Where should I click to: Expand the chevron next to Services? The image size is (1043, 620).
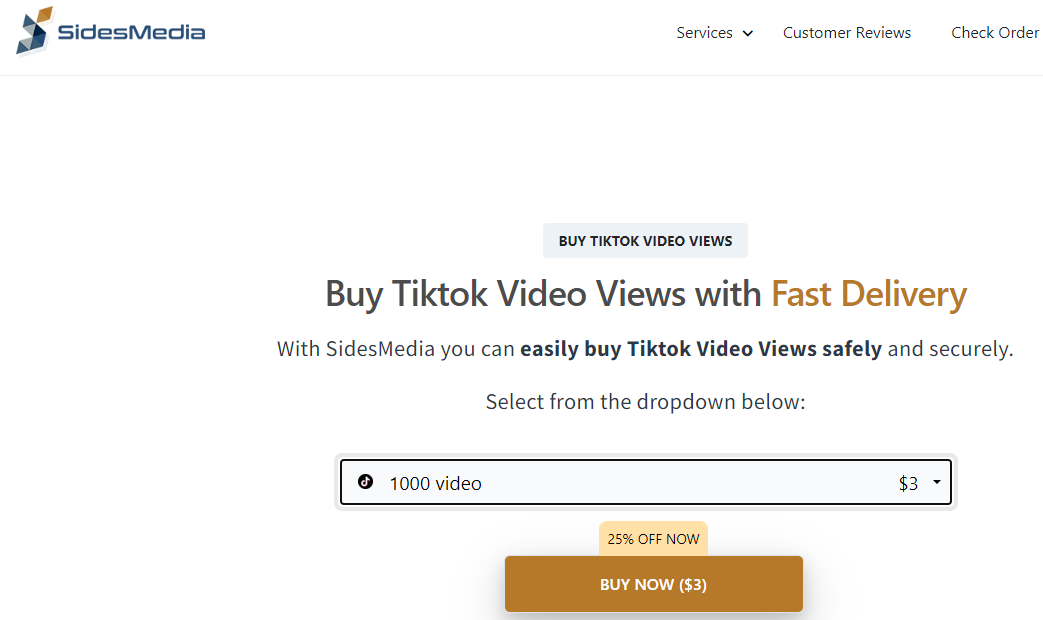(x=748, y=33)
